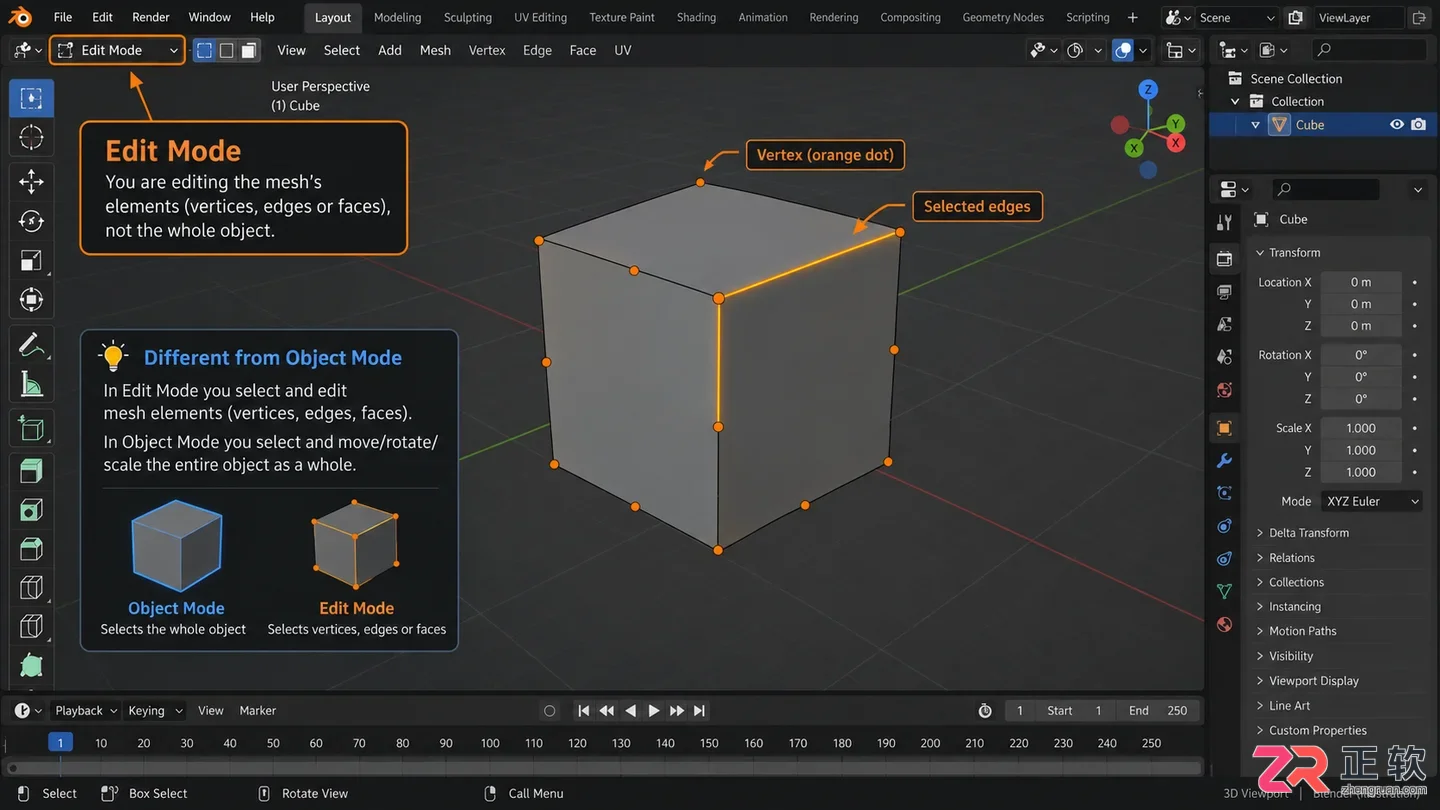
Task: Click frame 100 on timeline ruler
Action: (490, 743)
